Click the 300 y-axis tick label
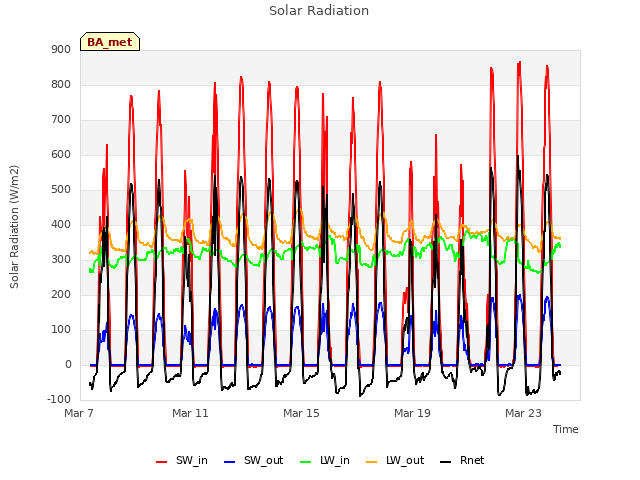The width and height of the screenshot is (640, 480). coord(61,260)
